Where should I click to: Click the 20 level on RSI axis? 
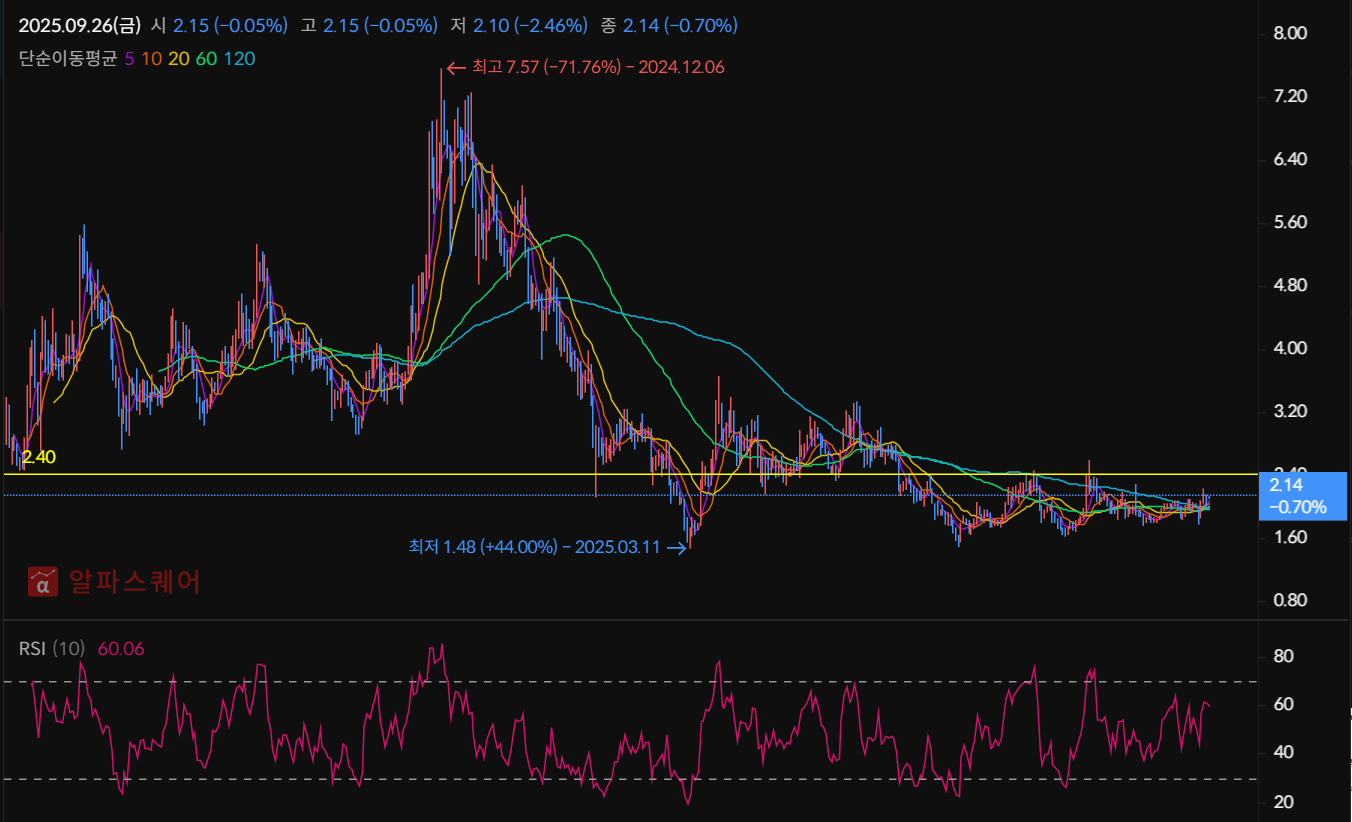(x=1282, y=802)
